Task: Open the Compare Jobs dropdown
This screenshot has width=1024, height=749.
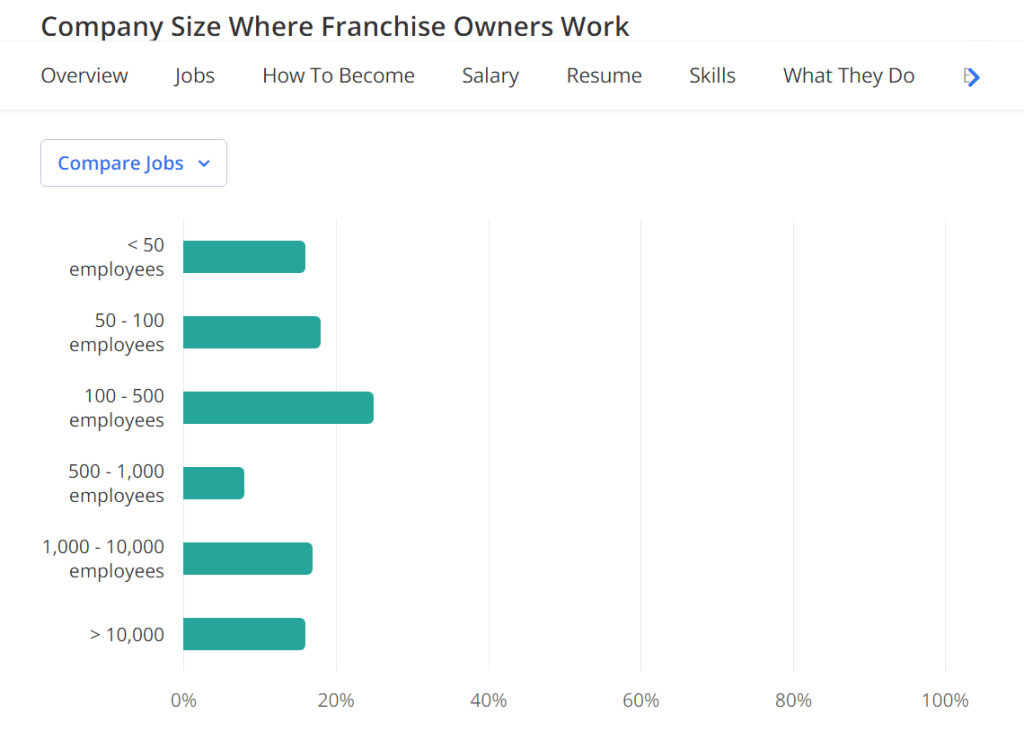Action: coord(133,163)
